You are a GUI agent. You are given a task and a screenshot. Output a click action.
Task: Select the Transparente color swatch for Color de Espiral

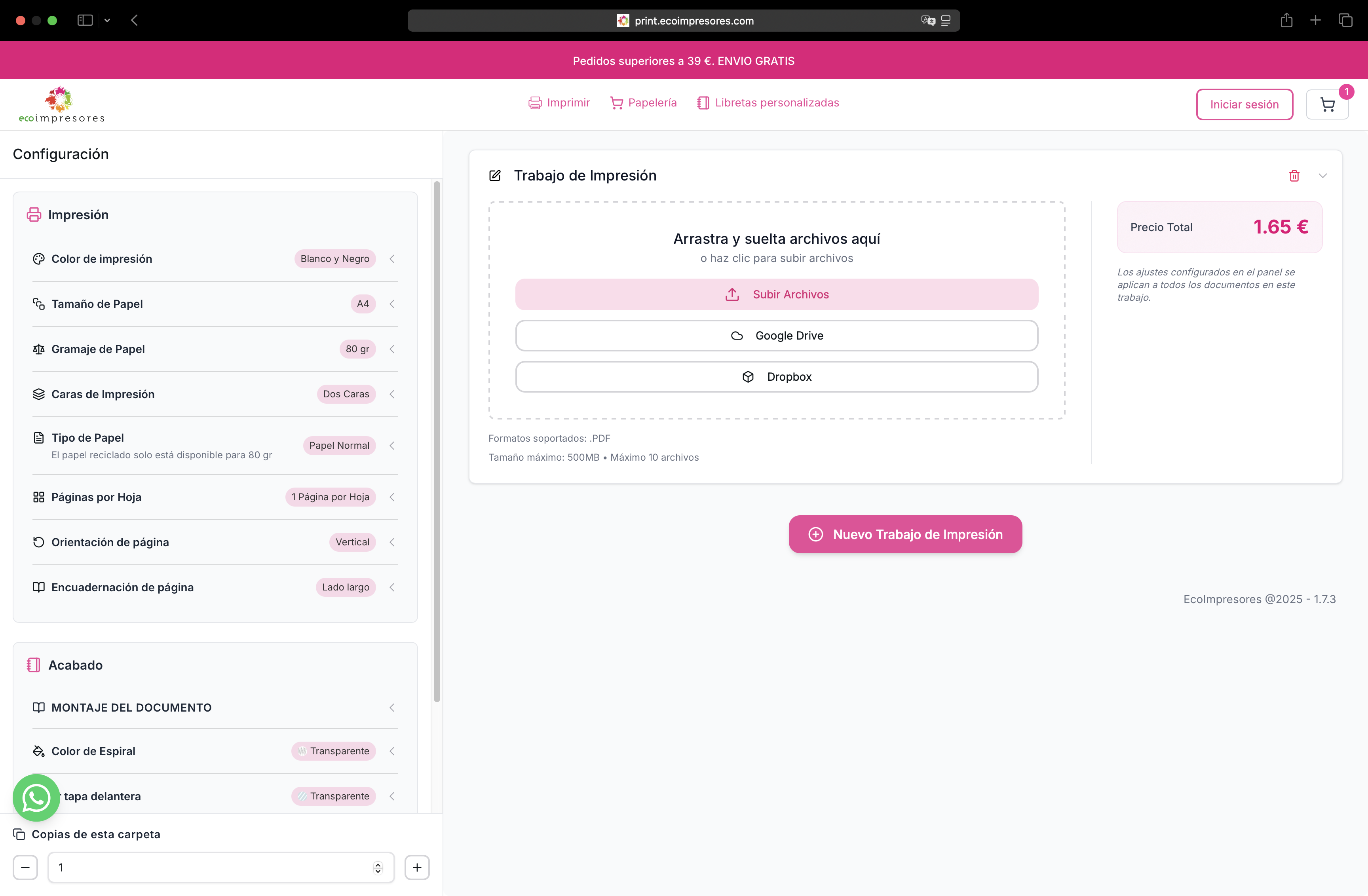pos(333,751)
